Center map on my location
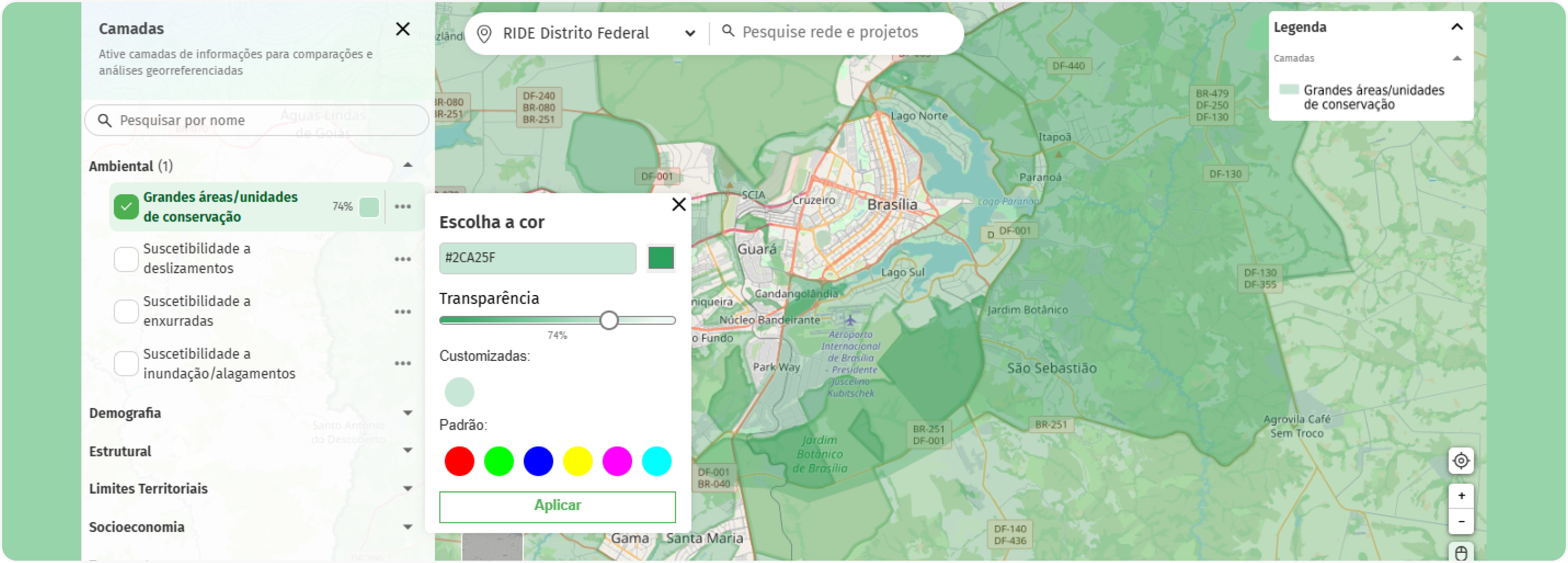1568x563 pixels. (1461, 461)
